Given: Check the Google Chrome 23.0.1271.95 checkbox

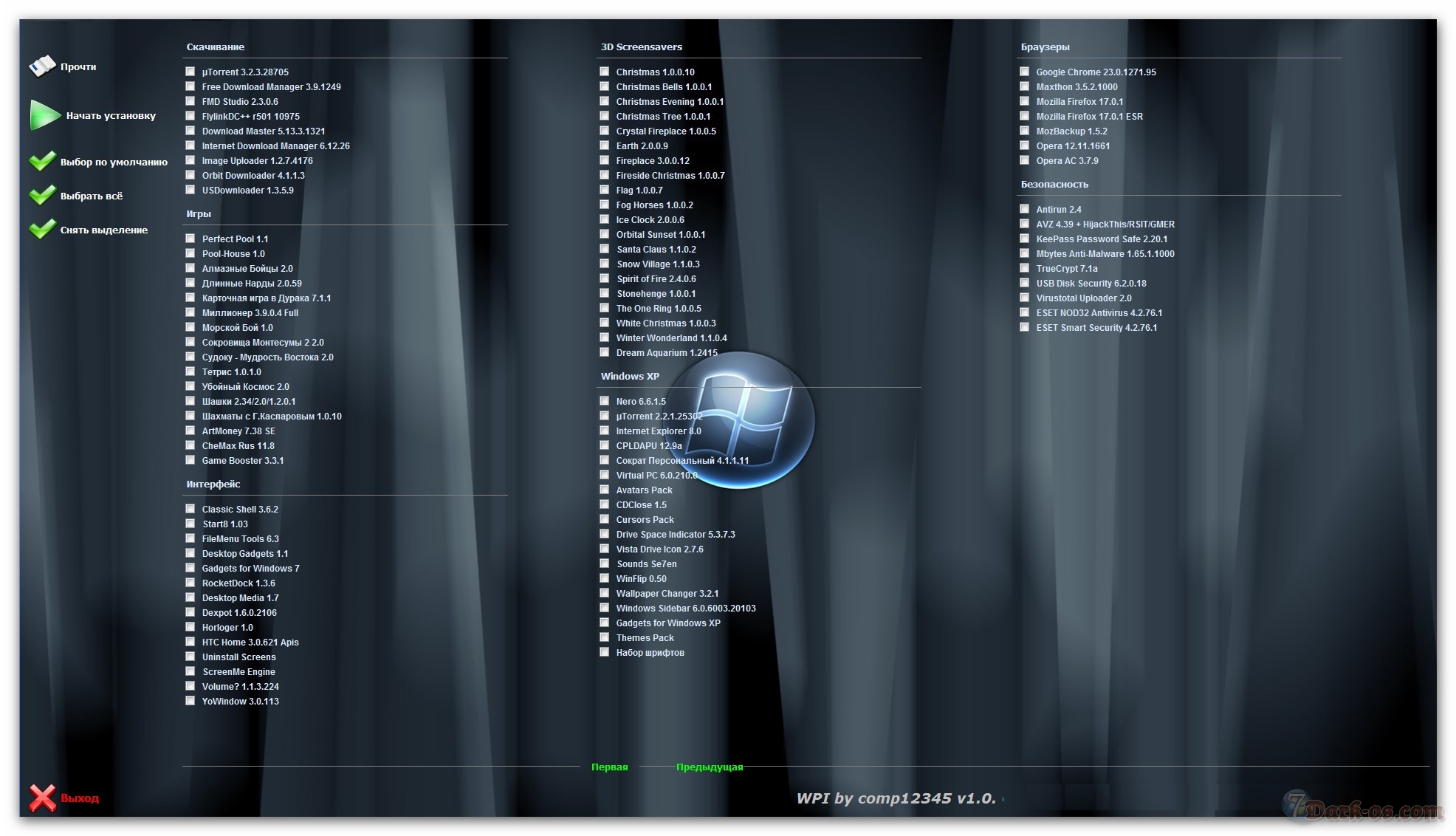Looking at the screenshot, I should pos(1025,72).
